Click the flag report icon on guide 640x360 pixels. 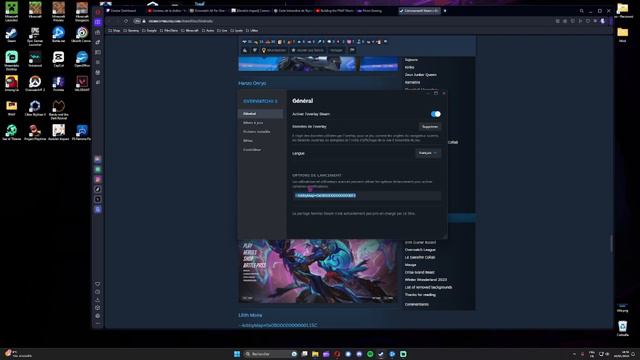click(352, 50)
